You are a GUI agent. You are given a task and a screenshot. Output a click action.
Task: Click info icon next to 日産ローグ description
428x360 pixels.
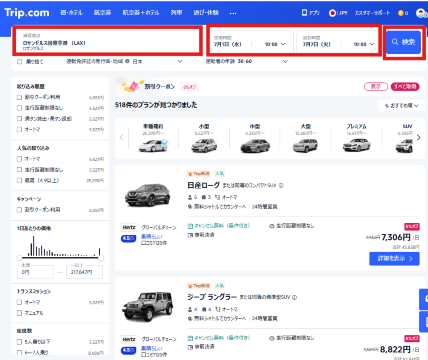pyautogui.click(x=281, y=185)
